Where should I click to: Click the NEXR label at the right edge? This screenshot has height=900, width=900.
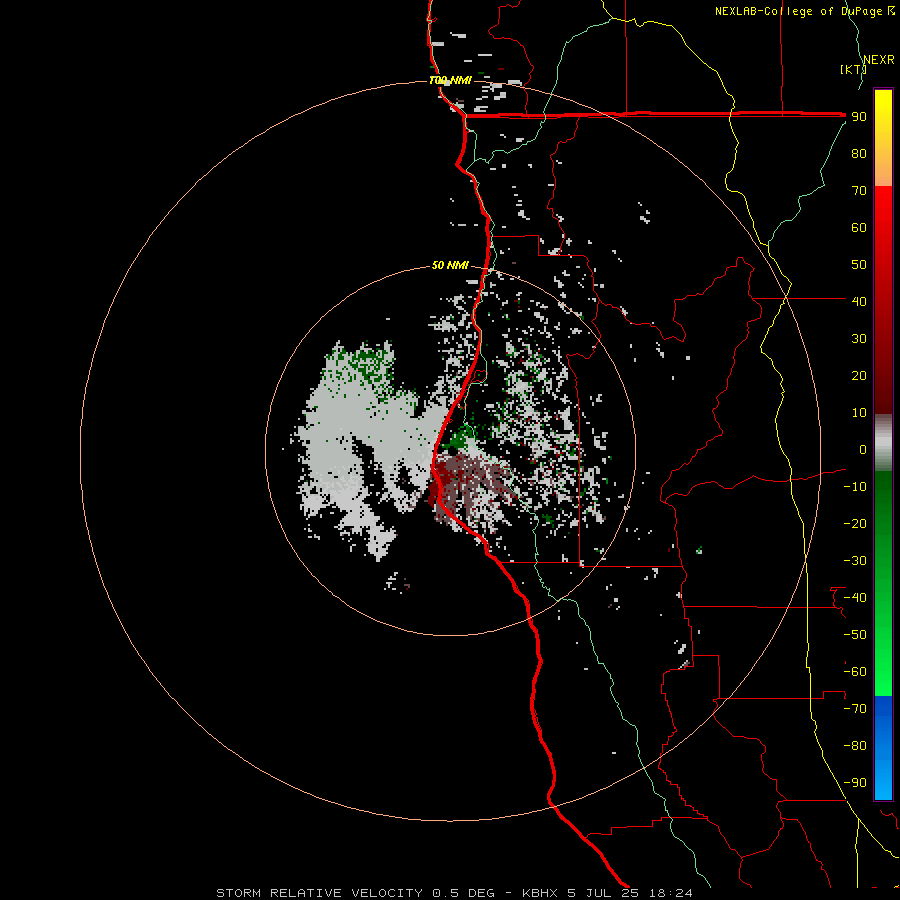click(879, 60)
